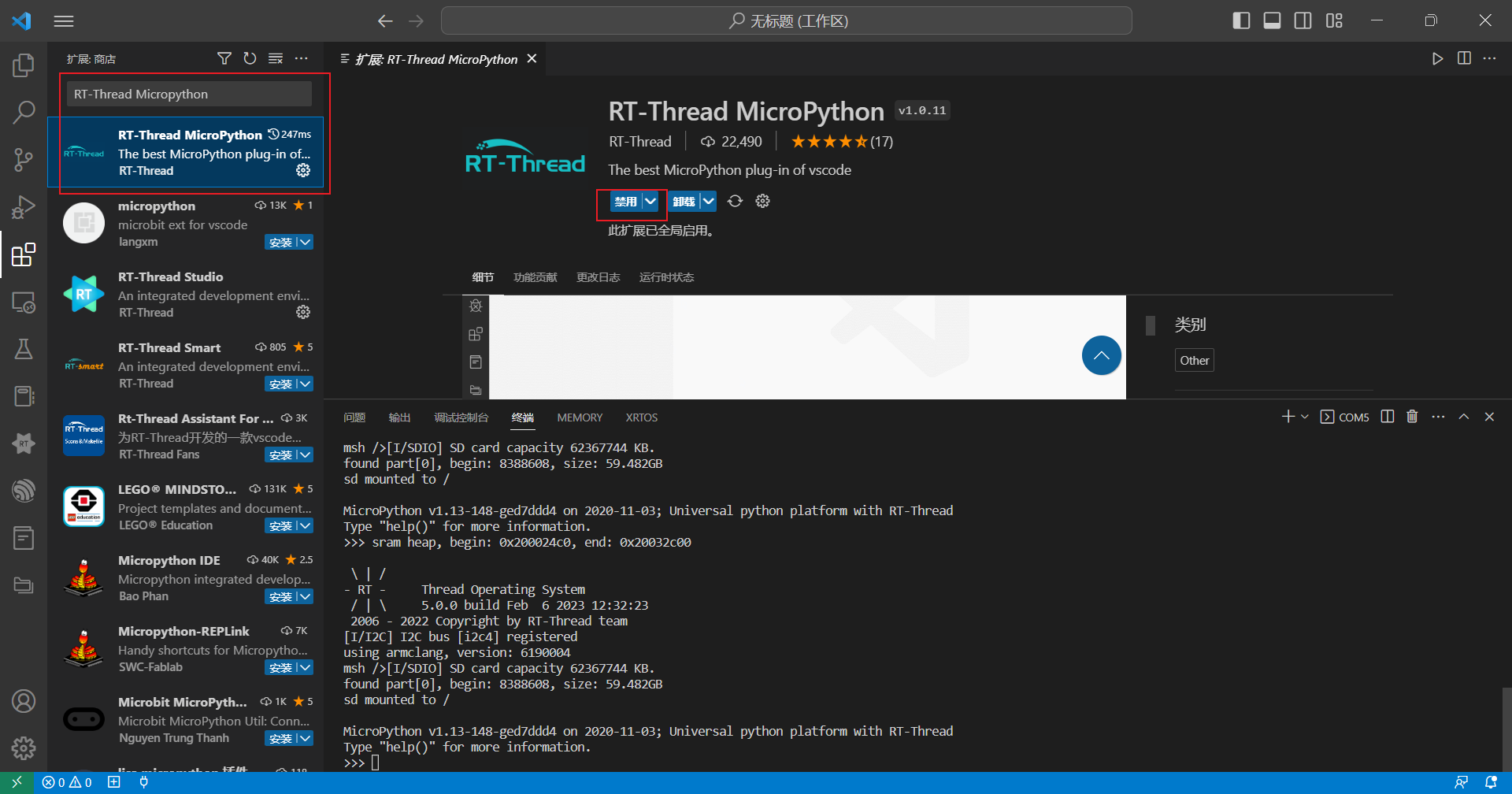Open the settings gear beside the sync icon
Screen dimensions: 1512x794
point(762,201)
